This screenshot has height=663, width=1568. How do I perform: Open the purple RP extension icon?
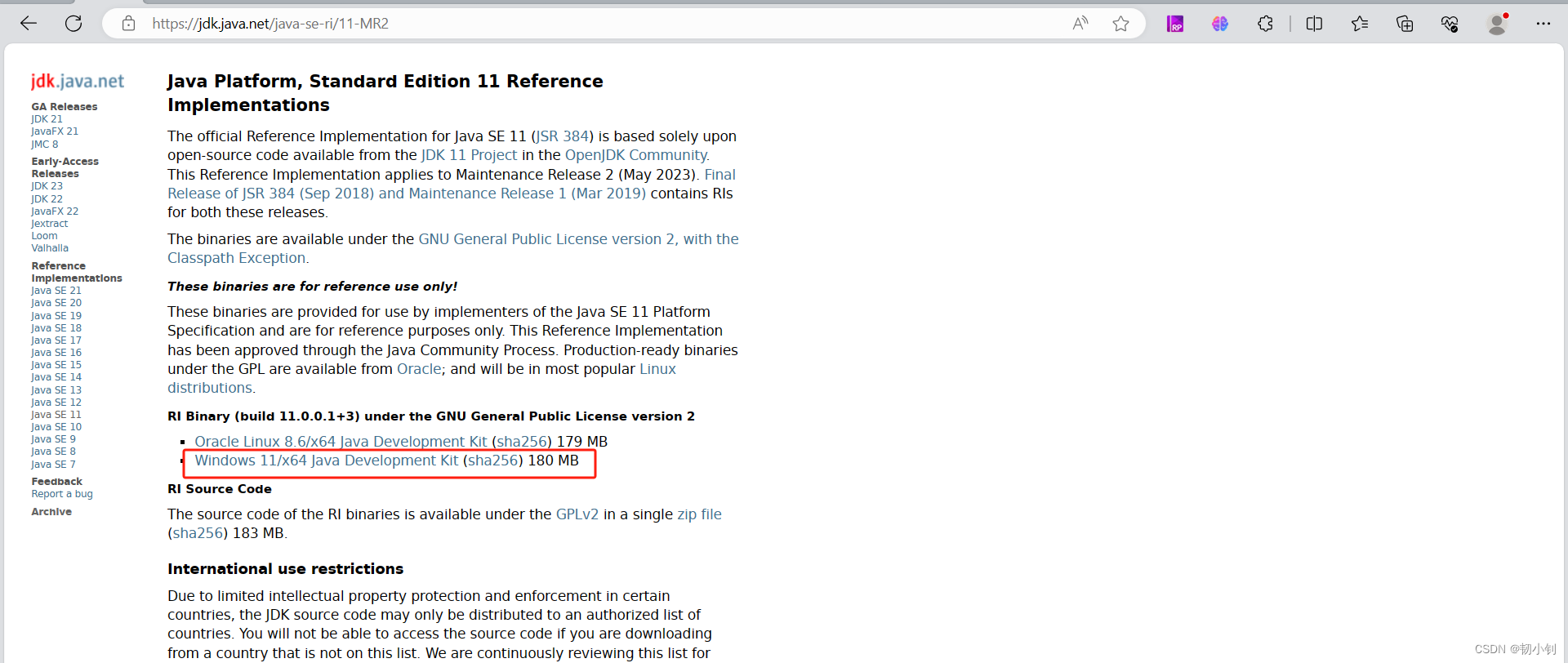coord(1175,24)
